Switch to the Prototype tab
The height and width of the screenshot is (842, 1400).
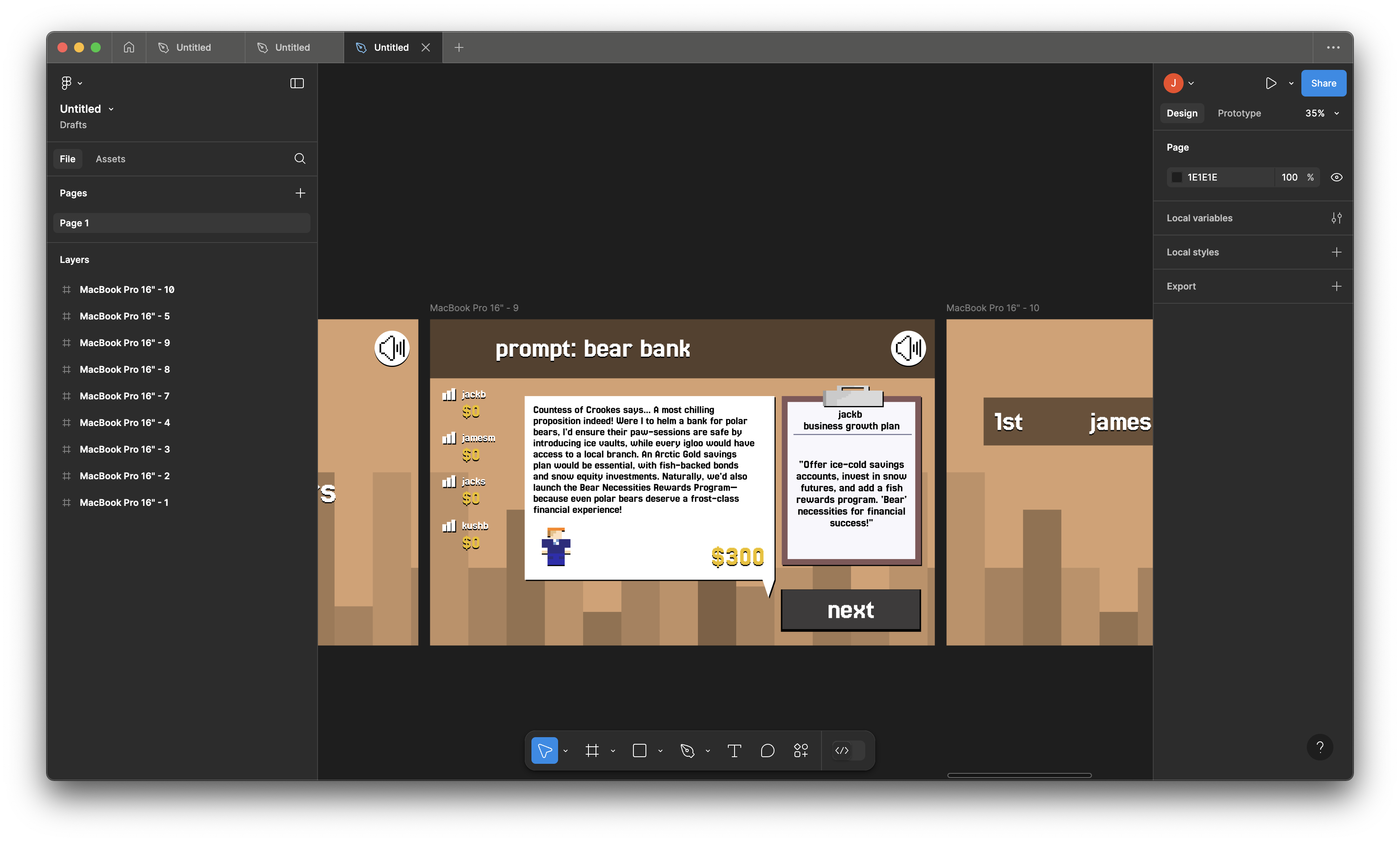click(1239, 114)
